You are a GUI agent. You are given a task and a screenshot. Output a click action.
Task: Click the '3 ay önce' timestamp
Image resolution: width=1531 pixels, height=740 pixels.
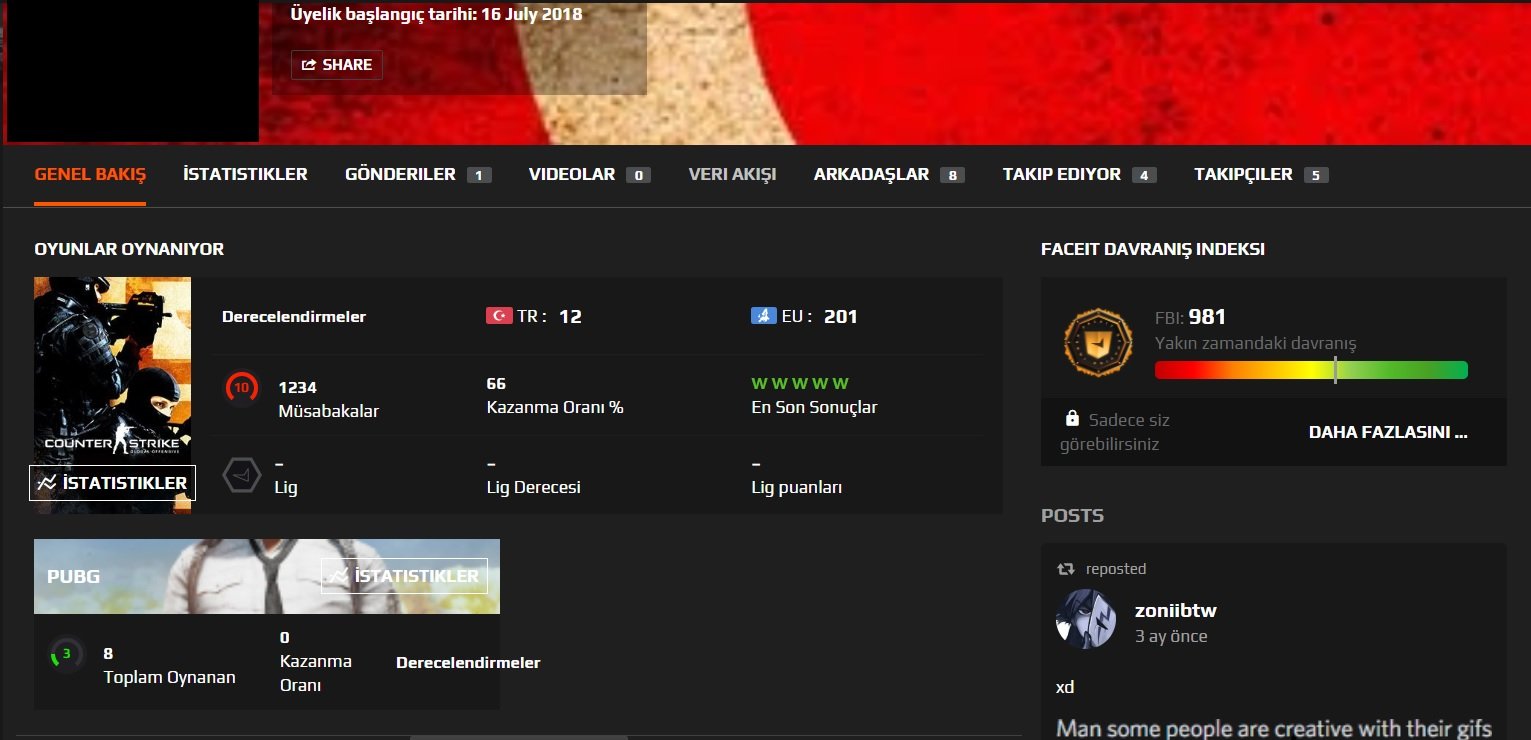pos(1171,636)
